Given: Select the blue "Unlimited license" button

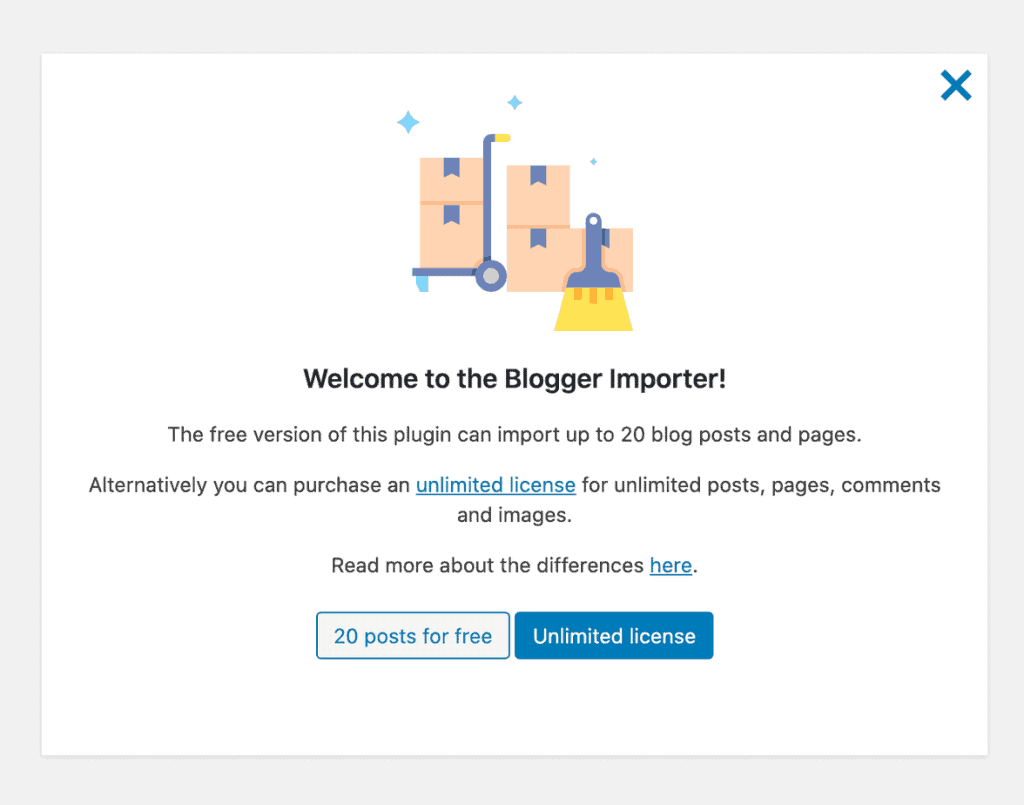Looking at the screenshot, I should click(614, 635).
